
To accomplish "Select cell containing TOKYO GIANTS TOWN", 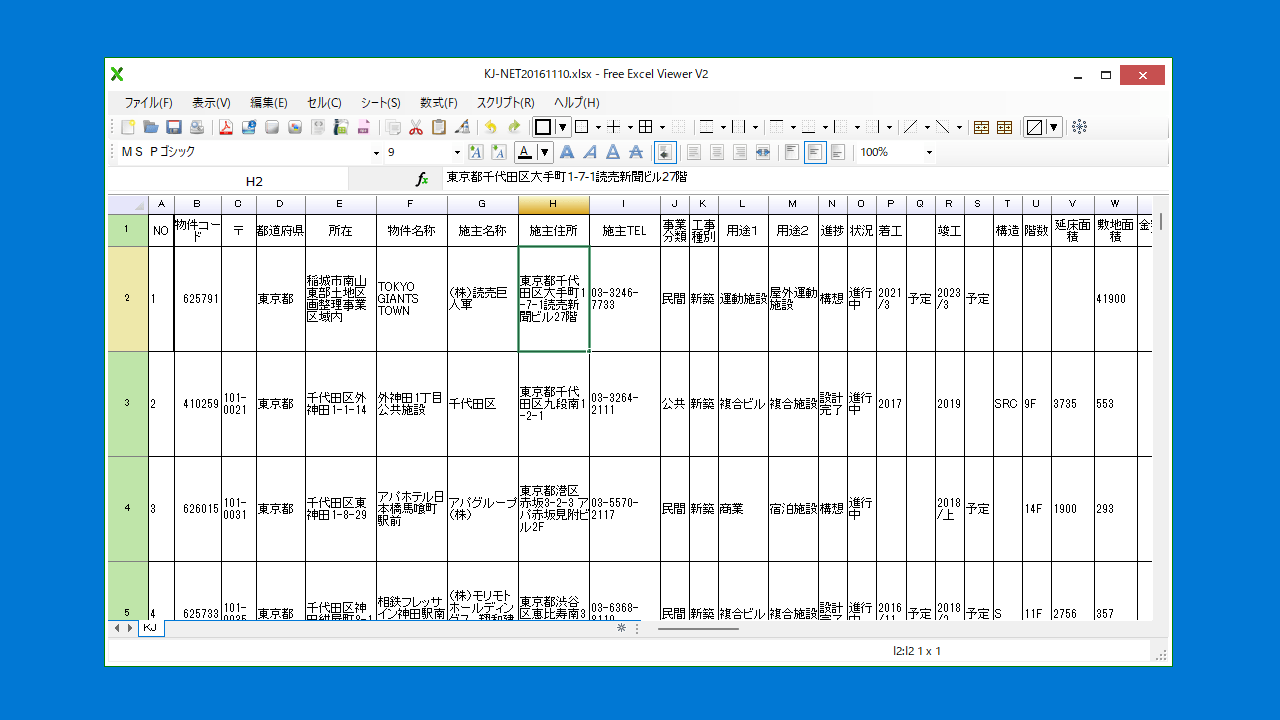I will (x=412, y=299).
